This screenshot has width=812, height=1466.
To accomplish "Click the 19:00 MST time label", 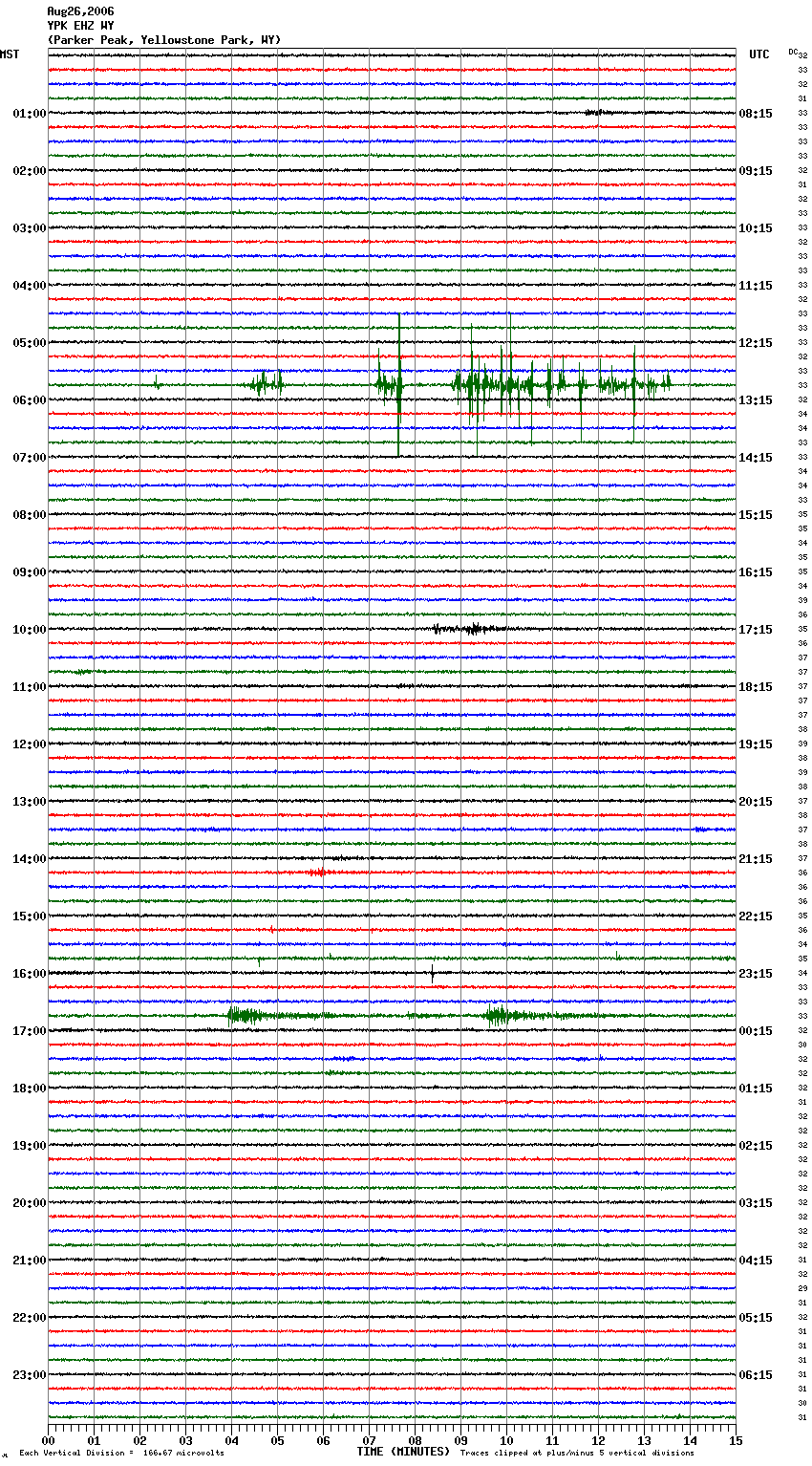I will pyautogui.click(x=30, y=1146).
